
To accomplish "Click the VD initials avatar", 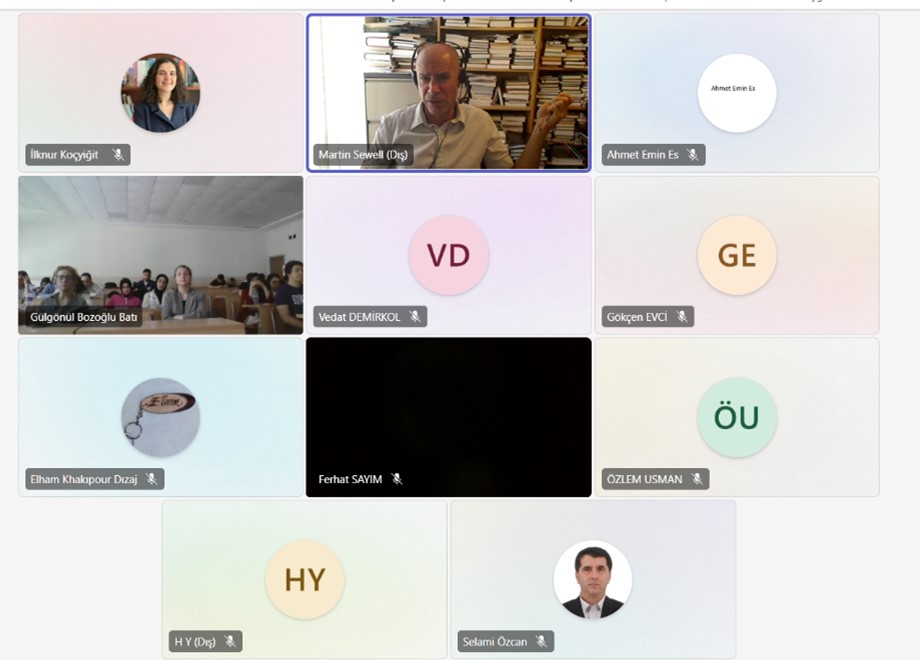I will point(449,255).
